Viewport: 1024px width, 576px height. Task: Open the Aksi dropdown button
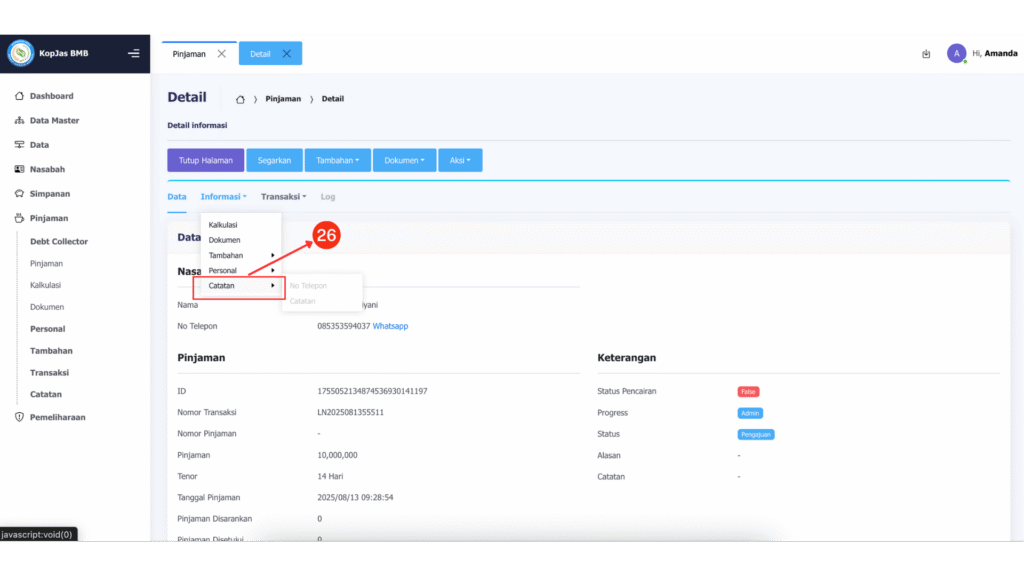[460, 160]
